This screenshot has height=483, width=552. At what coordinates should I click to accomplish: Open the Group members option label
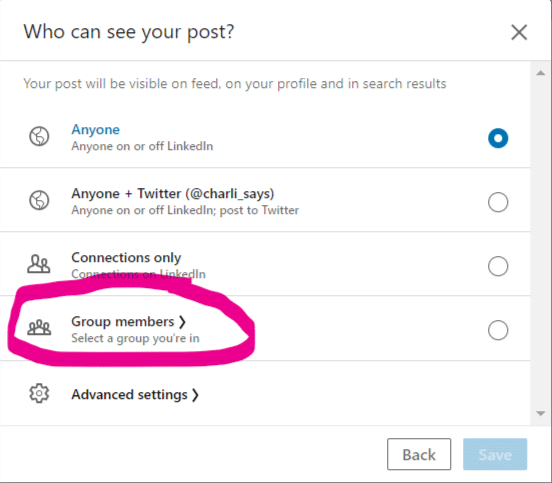click(123, 322)
